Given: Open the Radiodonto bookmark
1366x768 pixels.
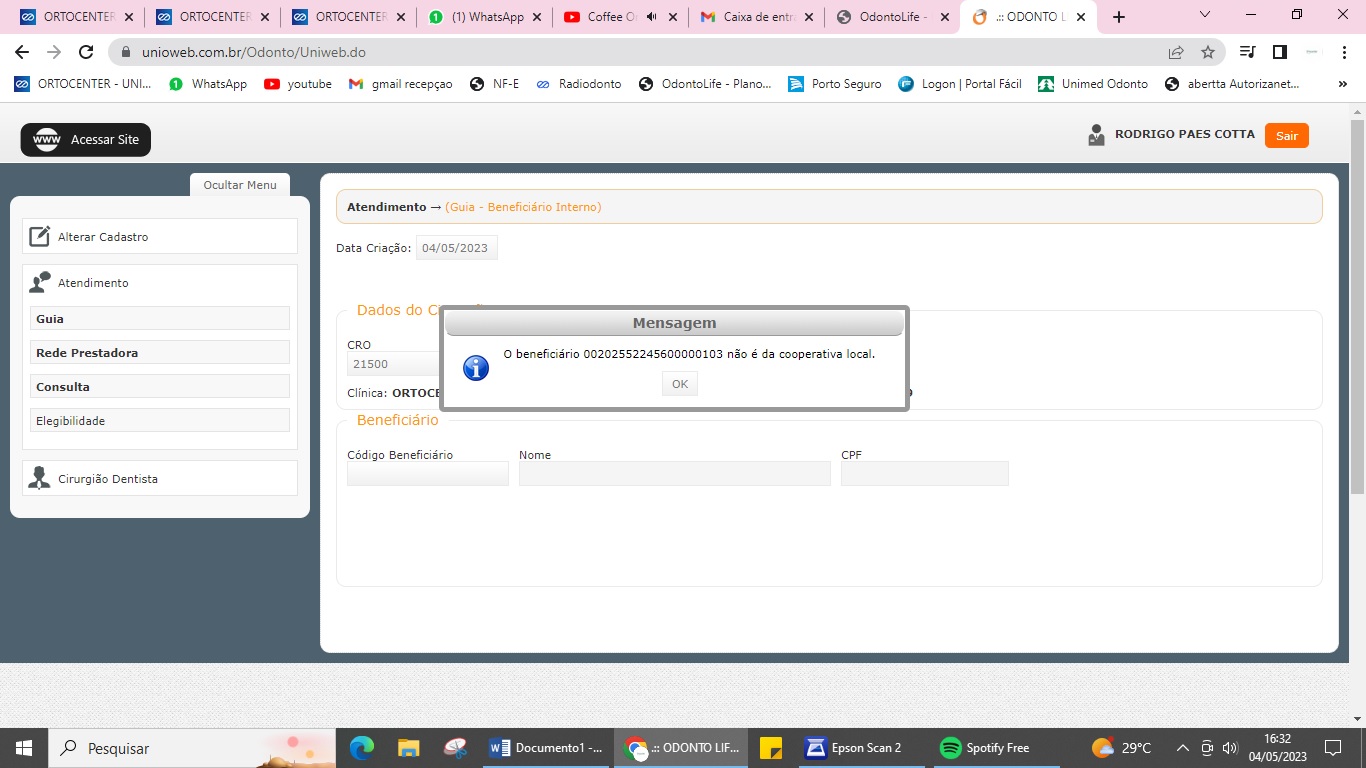Looking at the screenshot, I should [x=578, y=84].
